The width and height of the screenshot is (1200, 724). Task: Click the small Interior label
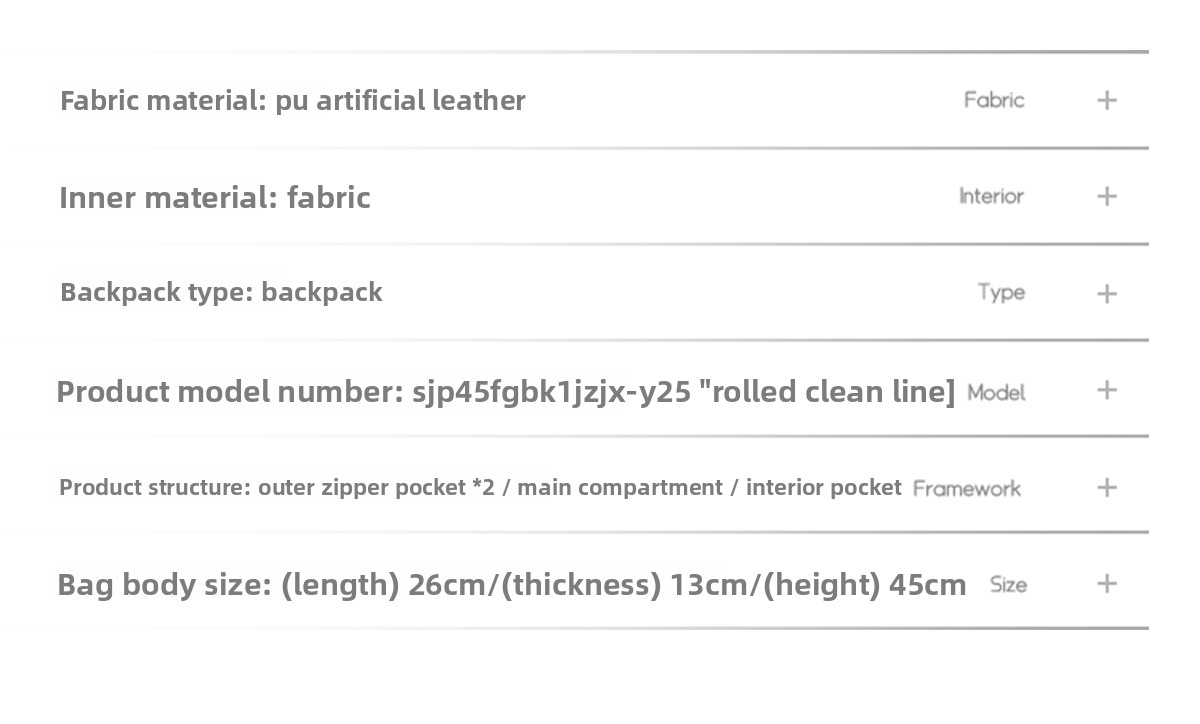click(991, 196)
